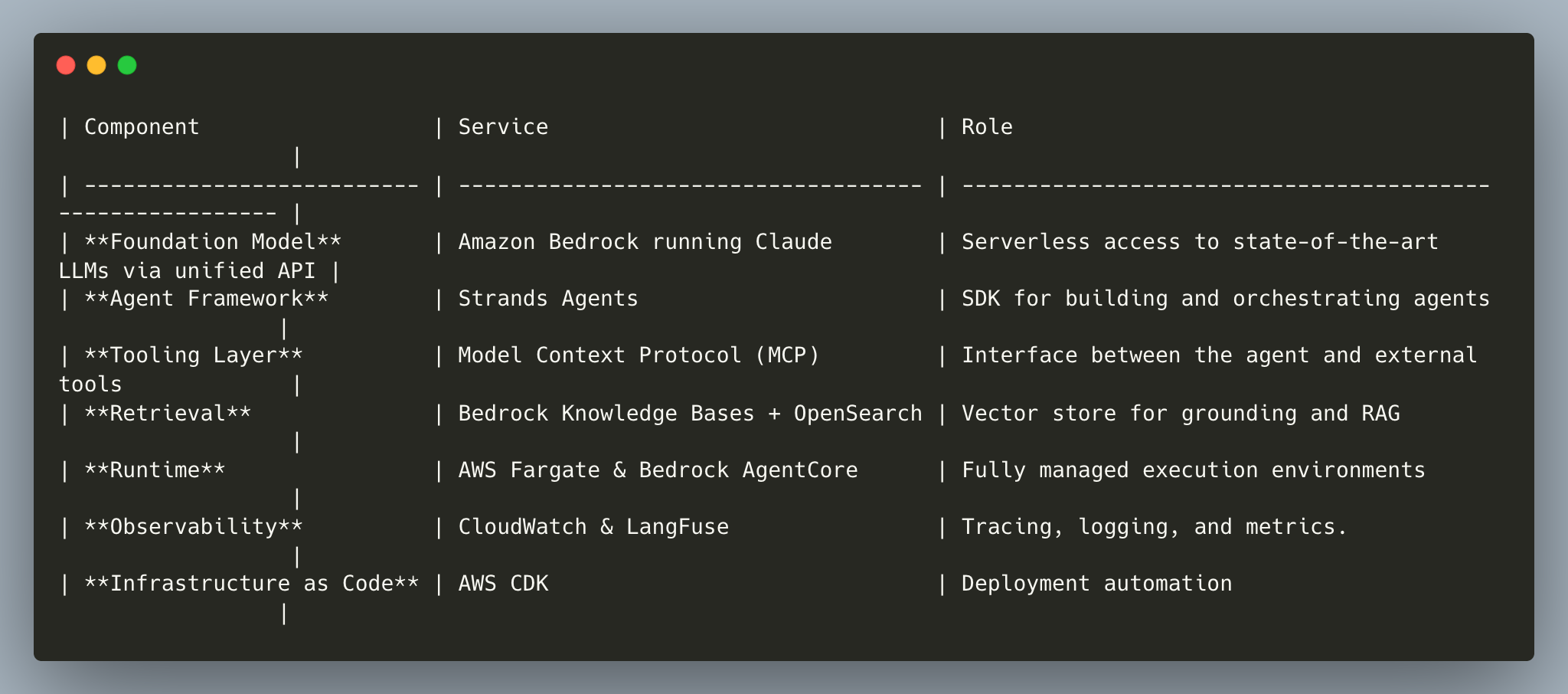Click "CloudWatch & LangFuse" text
The height and width of the screenshot is (694, 1568).
(x=593, y=527)
